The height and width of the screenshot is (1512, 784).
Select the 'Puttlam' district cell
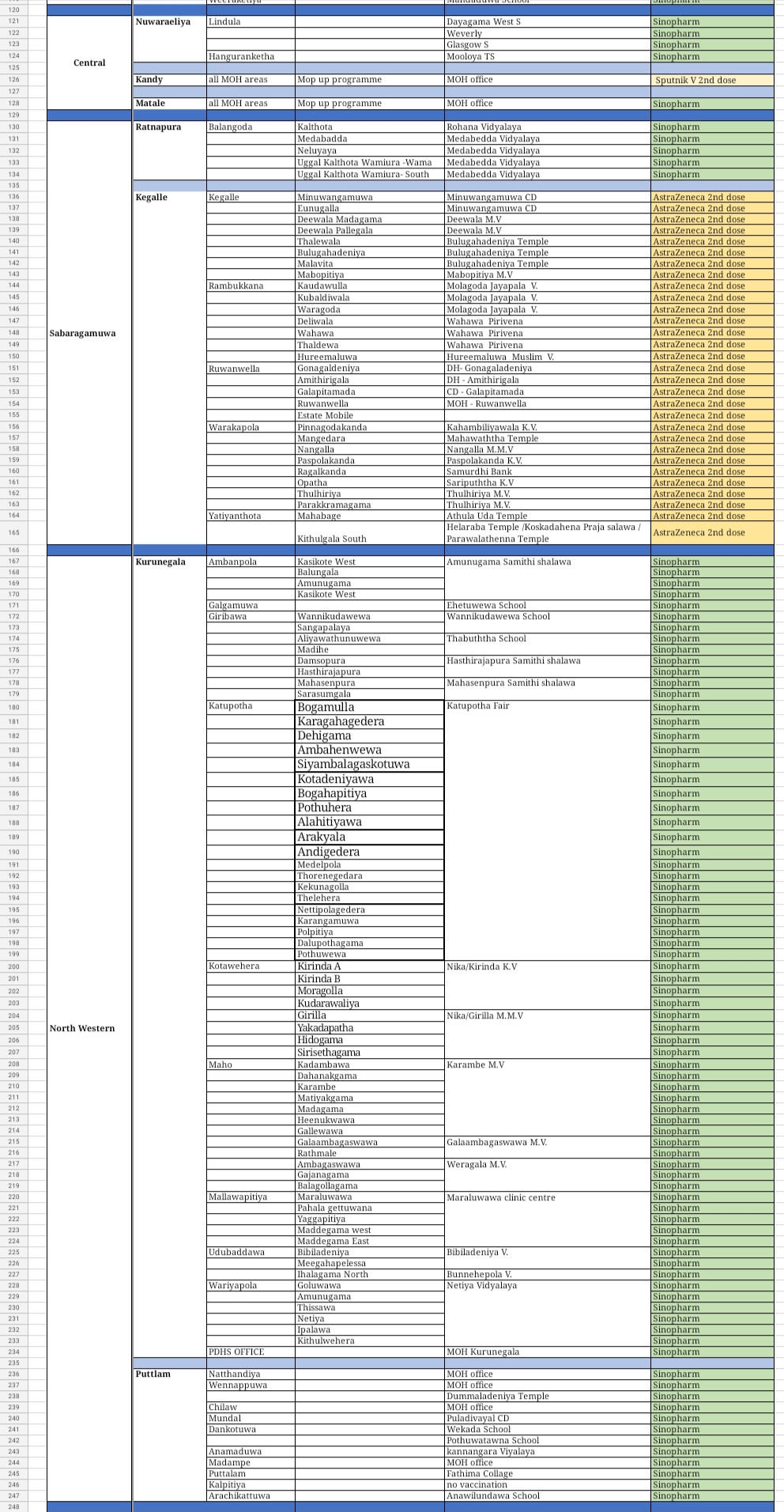(x=169, y=1435)
